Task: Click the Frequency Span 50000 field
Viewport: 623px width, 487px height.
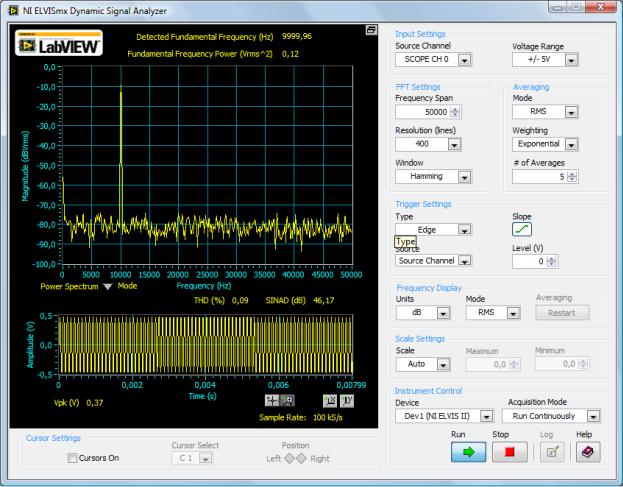Action: point(422,112)
